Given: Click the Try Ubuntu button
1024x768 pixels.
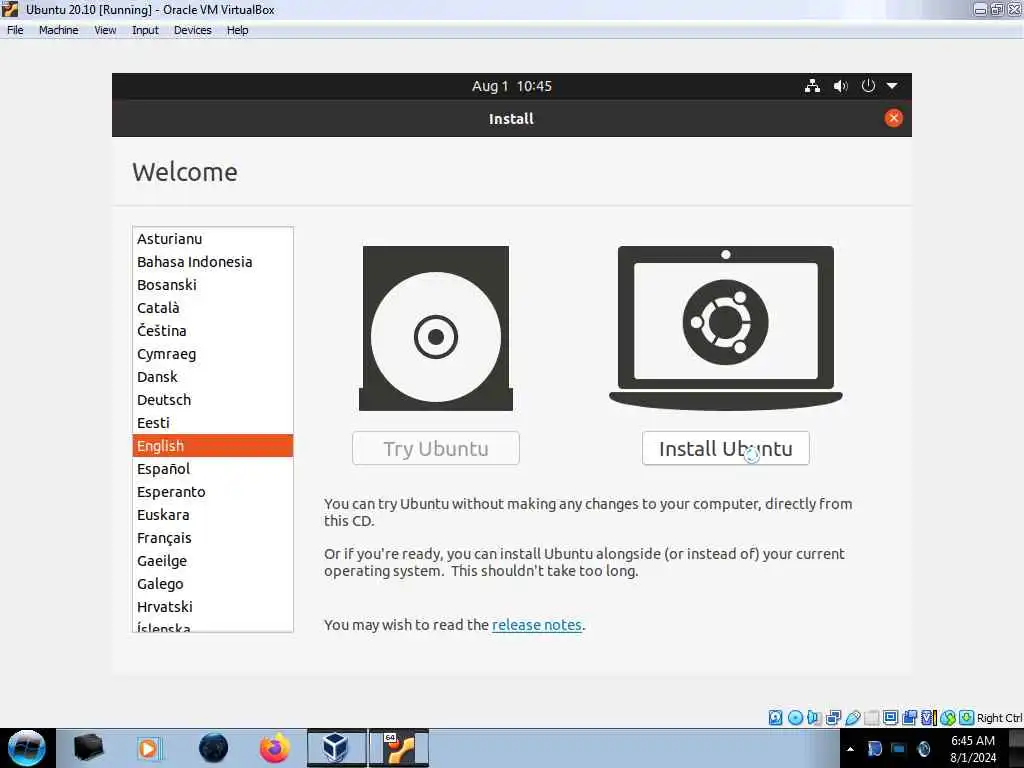Looking at the screenshot, I should [436, 449].
